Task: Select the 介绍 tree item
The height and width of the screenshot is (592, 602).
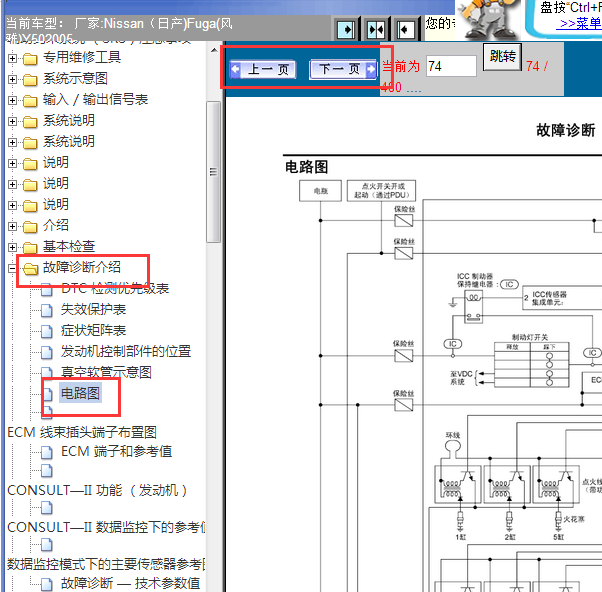Action: click(x=56, y=225)
